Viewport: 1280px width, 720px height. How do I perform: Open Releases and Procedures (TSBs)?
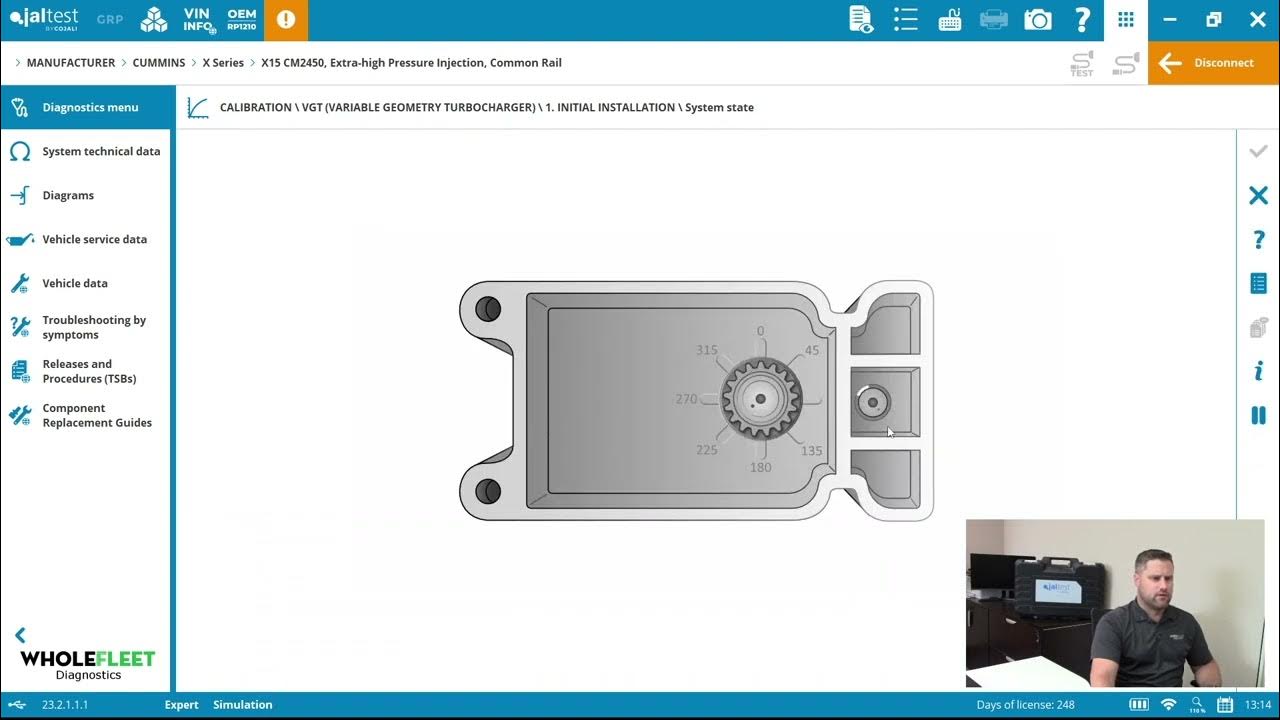(x=86, y=371)
